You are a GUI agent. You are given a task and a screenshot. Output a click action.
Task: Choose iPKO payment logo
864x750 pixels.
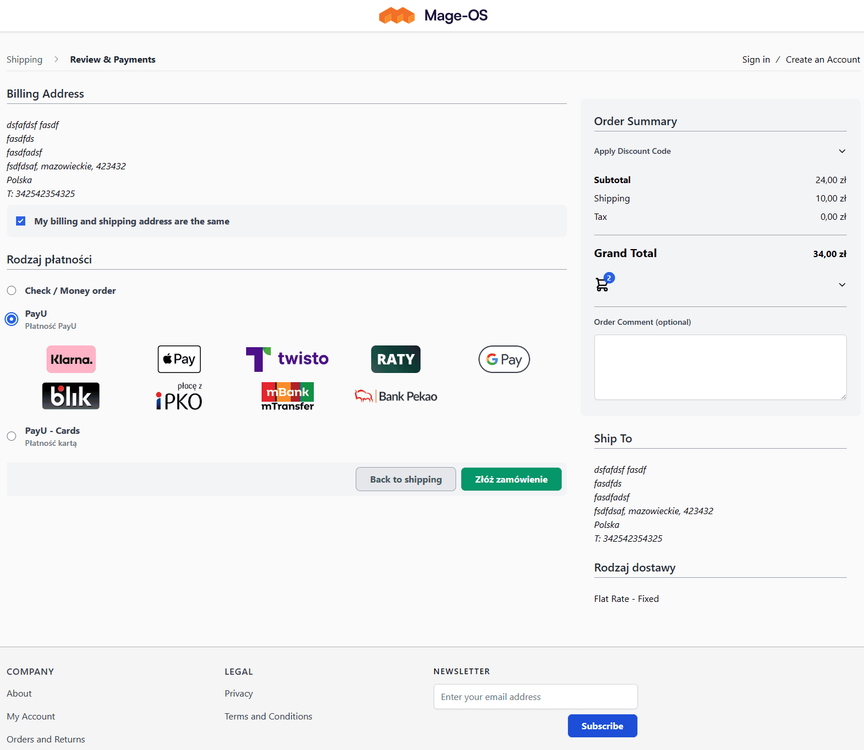[179, 396]
